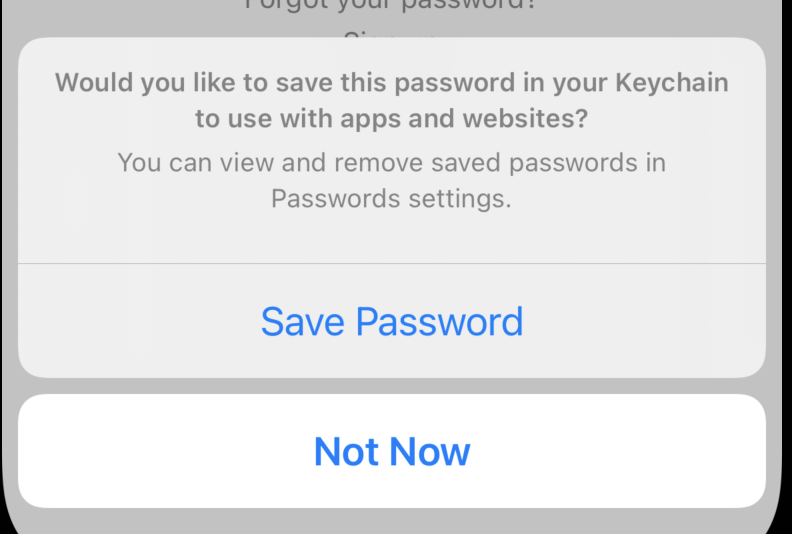Open the Forgot your password link
Screen dimensions: 792x534
392,5
